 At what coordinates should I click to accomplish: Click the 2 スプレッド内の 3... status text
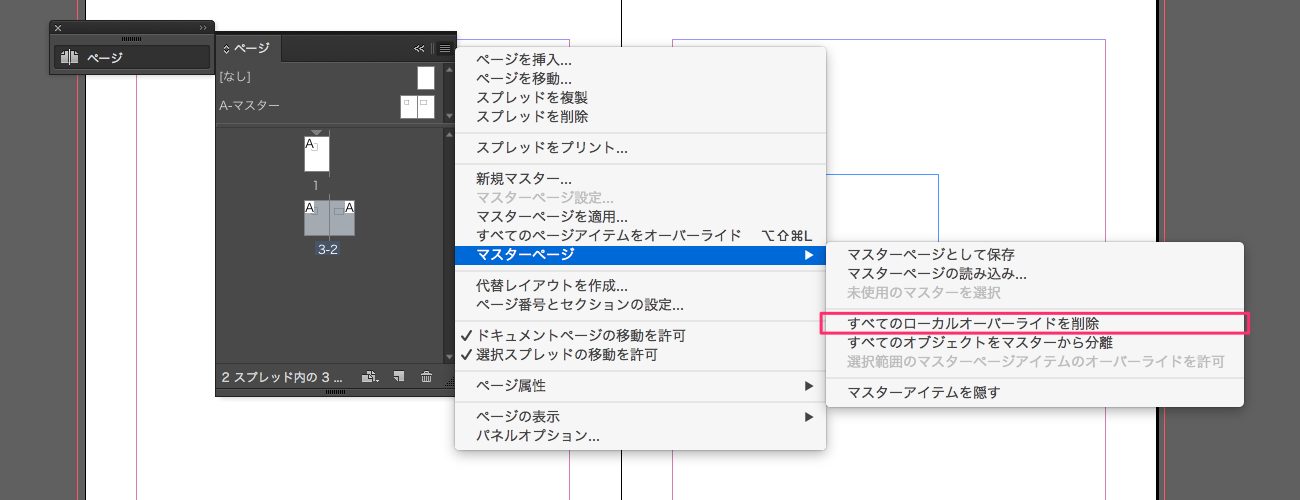(281, 378)
